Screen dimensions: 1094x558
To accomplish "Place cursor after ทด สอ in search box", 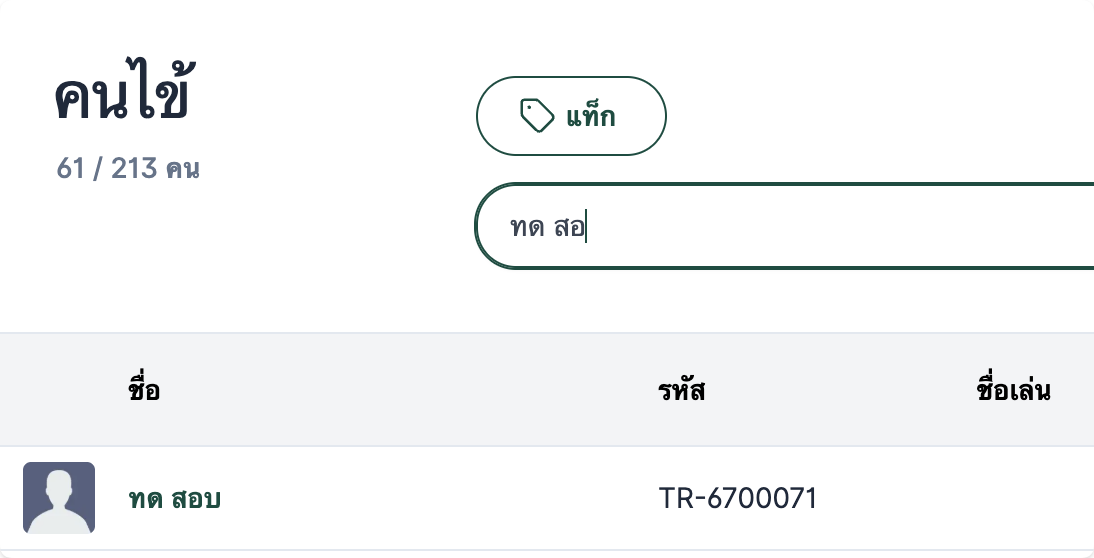I will (x=587, y=227).
